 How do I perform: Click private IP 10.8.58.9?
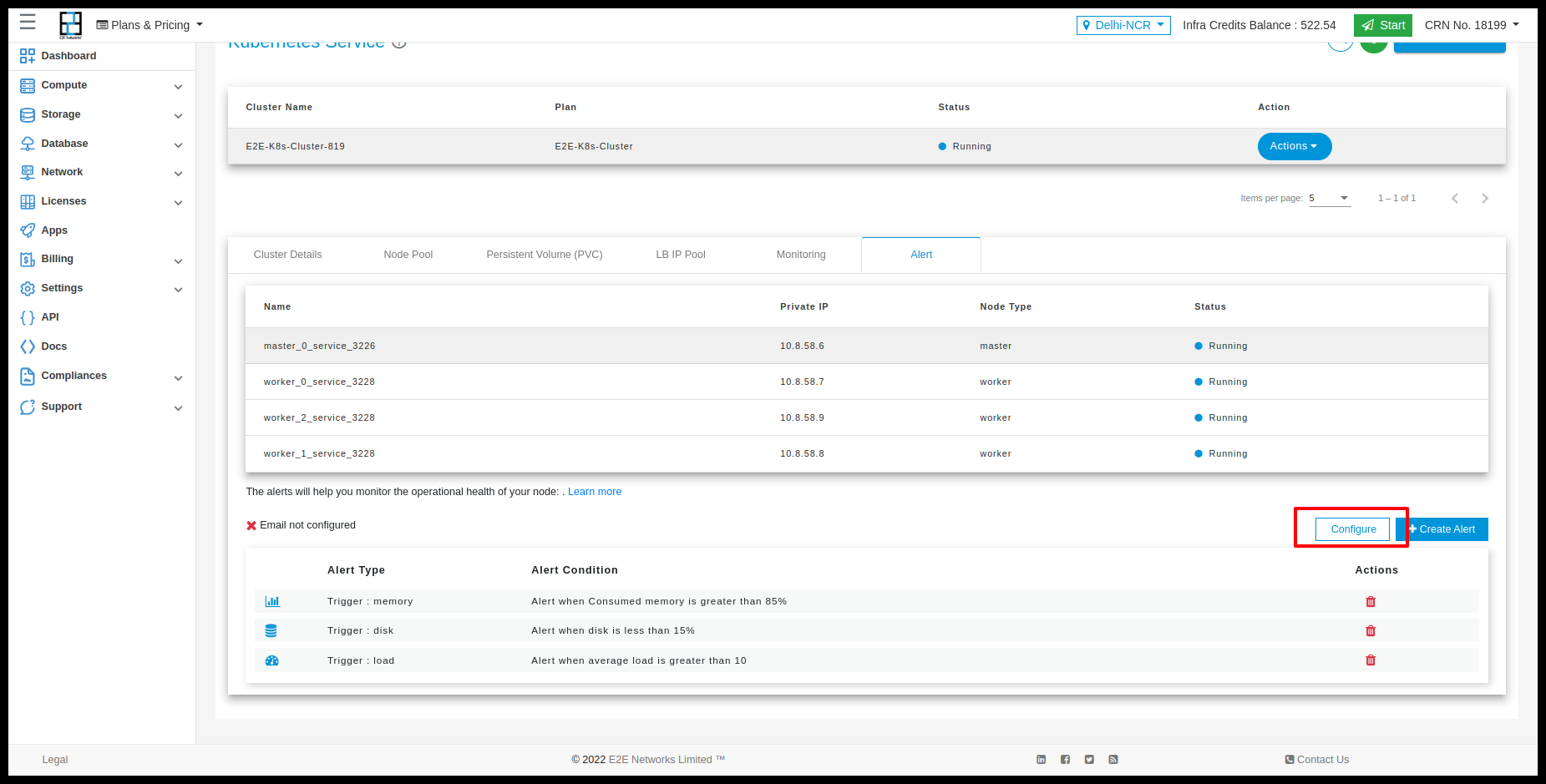pyautogui.click(x=802, y=417)
